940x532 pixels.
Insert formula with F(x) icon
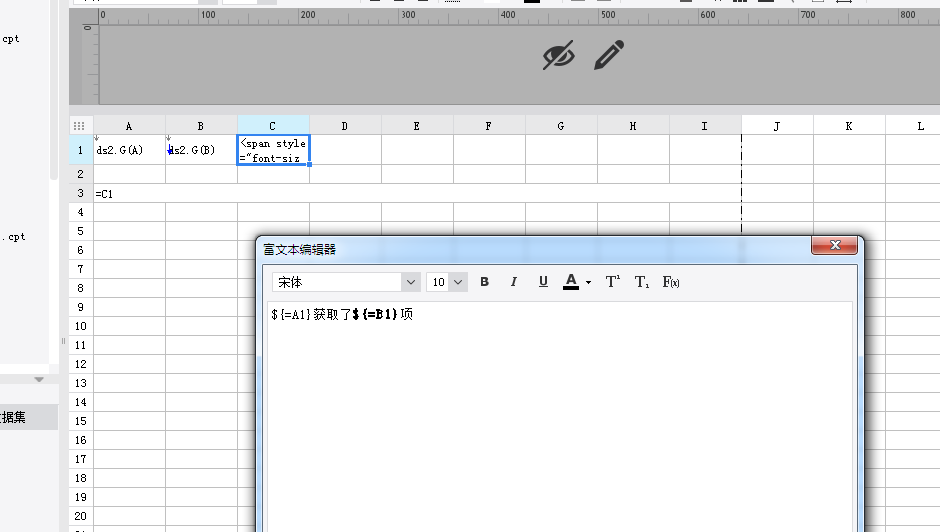[x=671, y=282]
